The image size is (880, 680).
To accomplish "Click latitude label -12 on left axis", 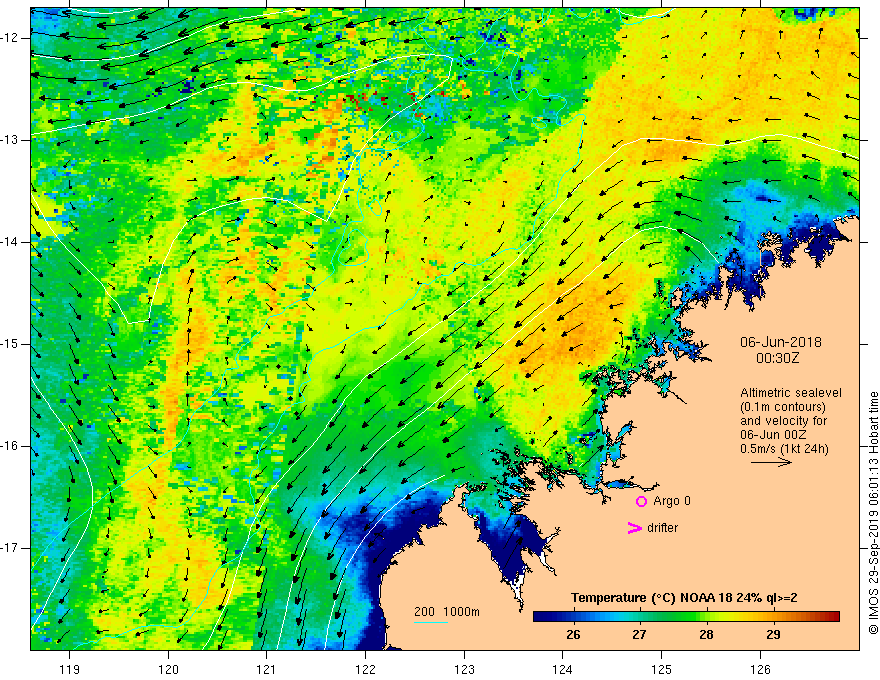I will point(10,38).
